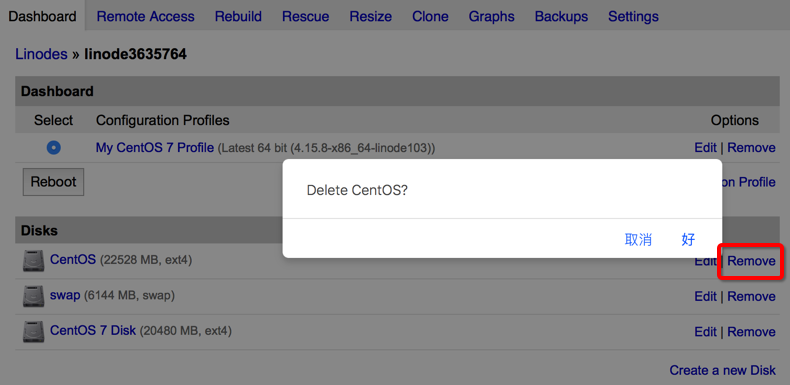Screen dimensions: 790x385
Task: Navigate to the Linodes breadcrumb link
Action: point(41,54)
